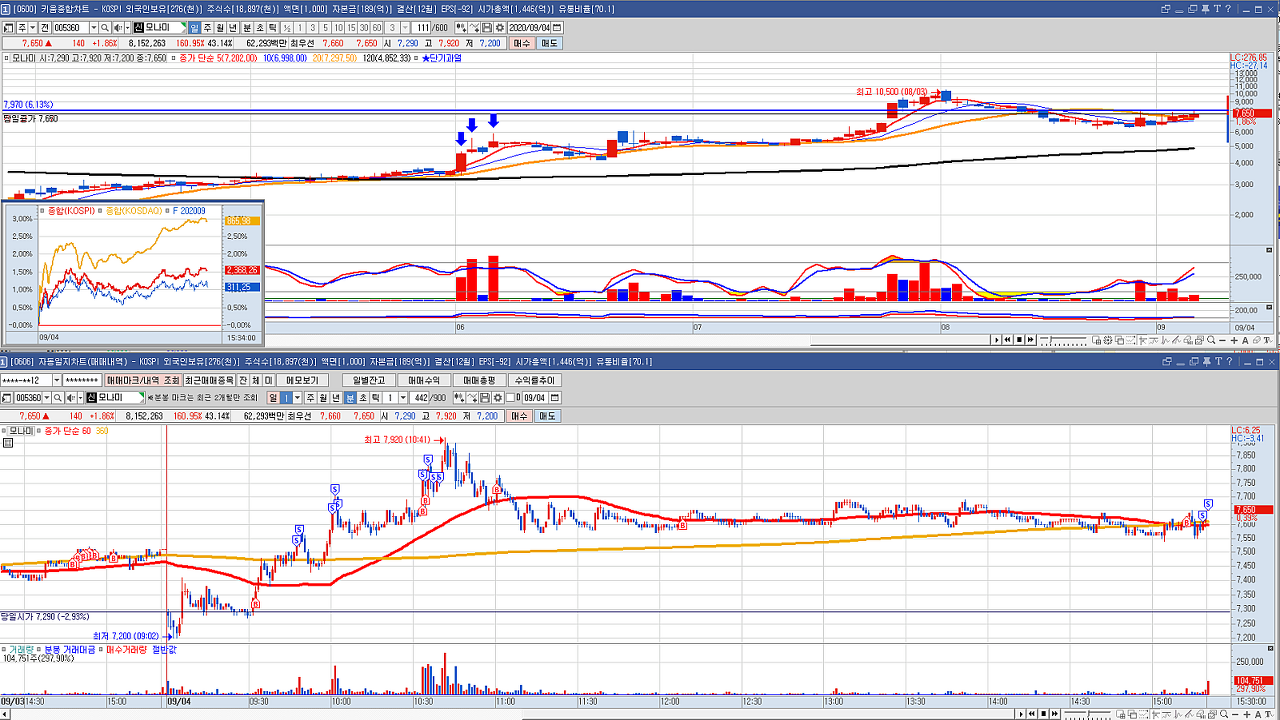Select 매매마크/내역 조회 tab

click(143, 380)
